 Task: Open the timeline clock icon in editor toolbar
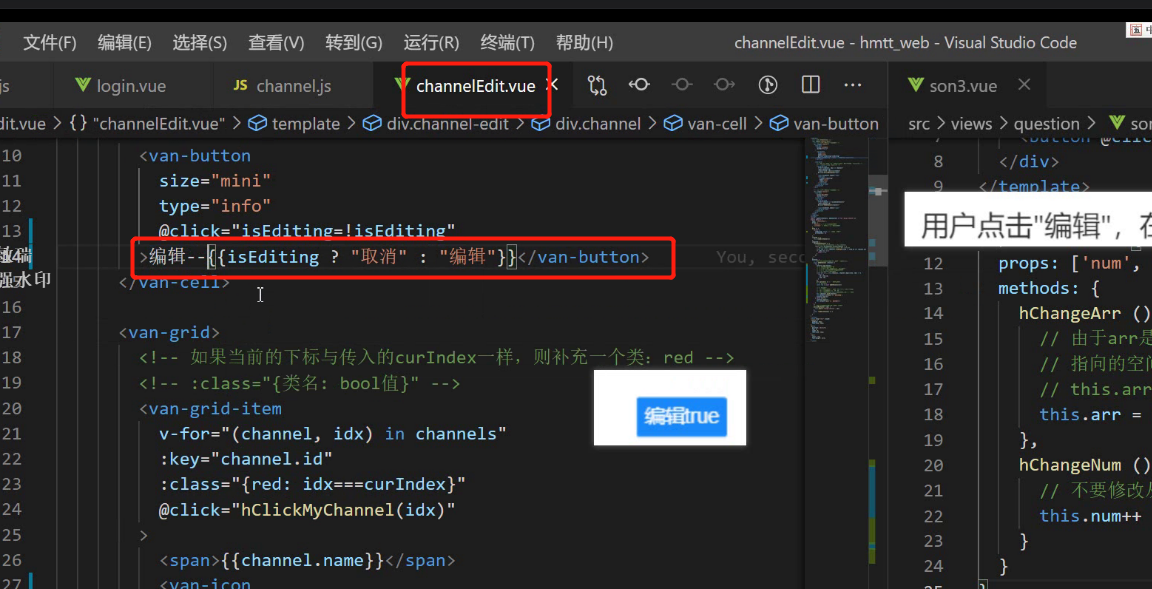click(x=768, y=85)
